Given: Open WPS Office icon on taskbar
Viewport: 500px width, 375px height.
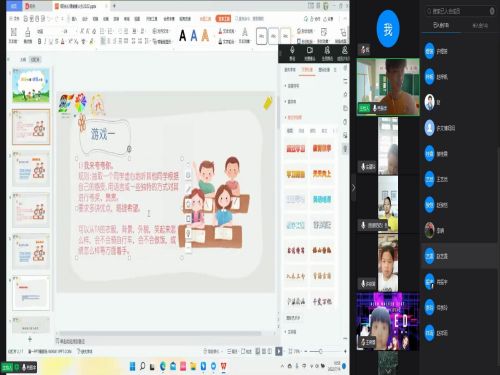Looking at the screenshot, I should tap(223, 366).
